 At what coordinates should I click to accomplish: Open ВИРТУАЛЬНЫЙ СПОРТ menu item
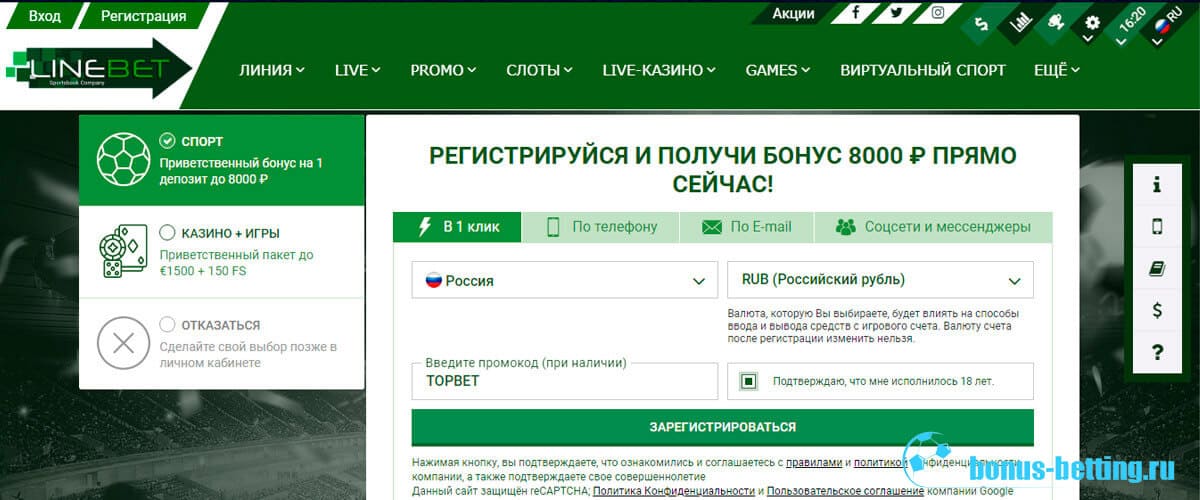[923, 70]
